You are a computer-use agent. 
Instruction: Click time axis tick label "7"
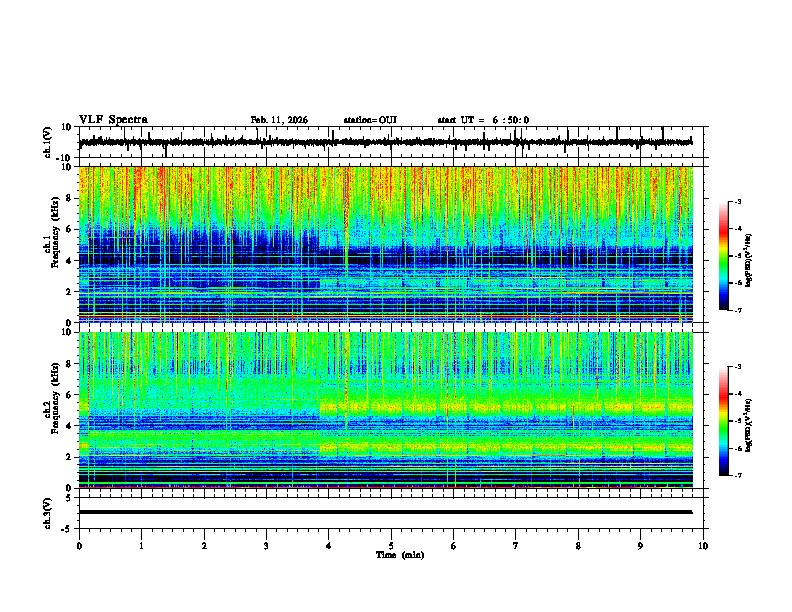click(516, 546)
